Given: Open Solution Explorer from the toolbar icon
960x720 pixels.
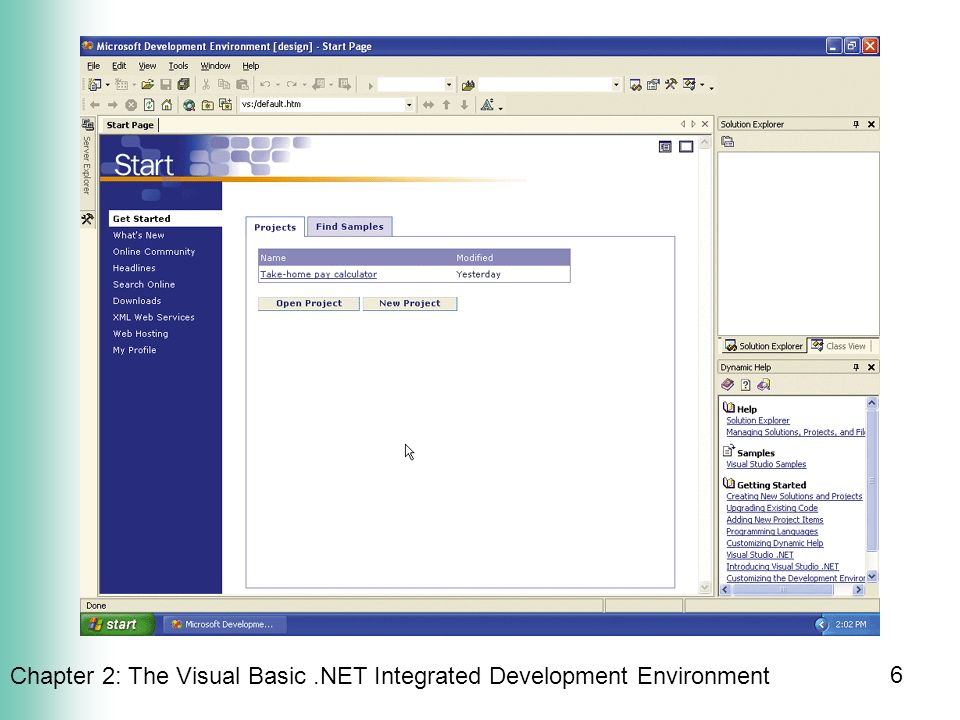Looking at the screenshot, I should tap(636, 84).
